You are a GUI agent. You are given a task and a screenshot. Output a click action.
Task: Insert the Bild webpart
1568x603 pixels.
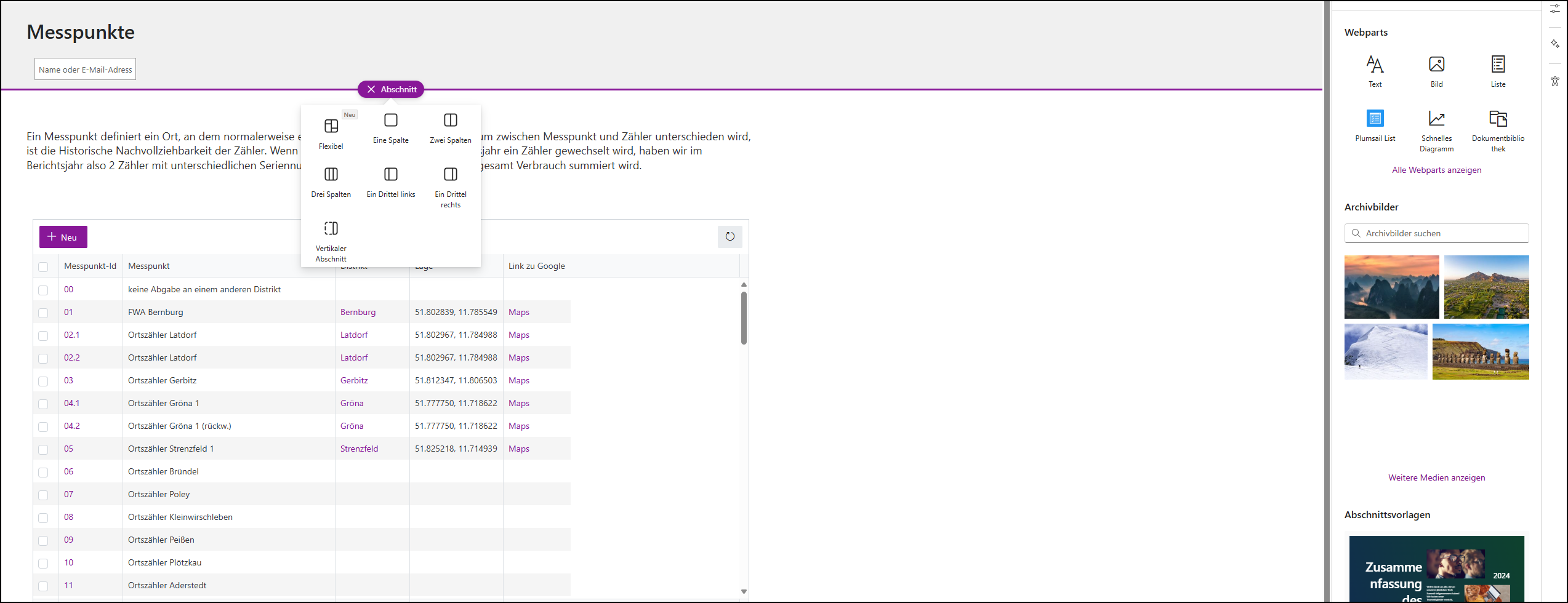point(1436,71)
